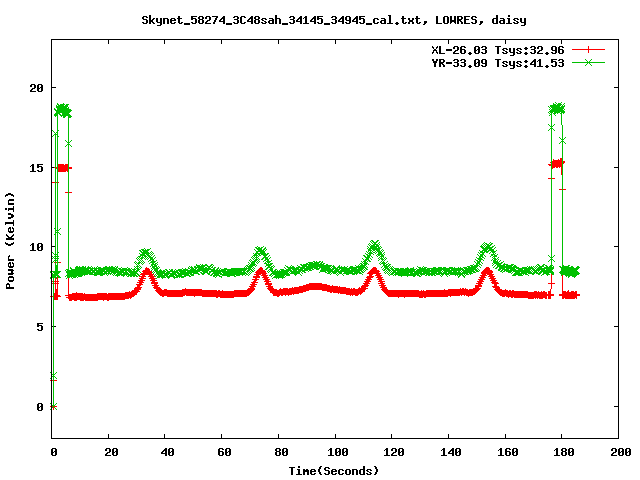Click the x-axis tick label 100
Image resolution: width=640 pixels, height=480 pixels.
pyautogui.click(x=338, y=452)
